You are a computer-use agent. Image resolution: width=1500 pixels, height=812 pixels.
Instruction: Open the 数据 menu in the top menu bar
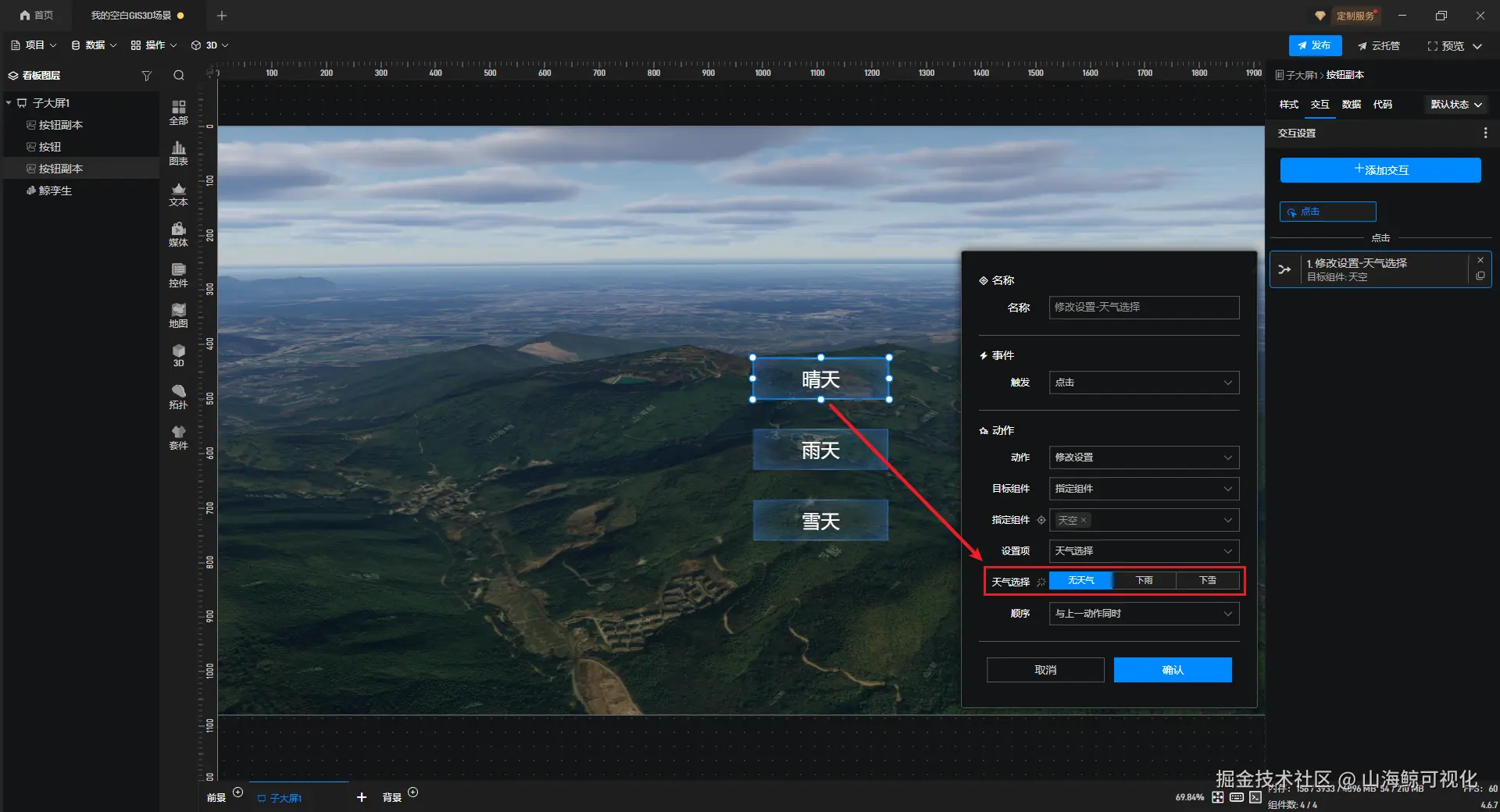[x=94, y=45]
